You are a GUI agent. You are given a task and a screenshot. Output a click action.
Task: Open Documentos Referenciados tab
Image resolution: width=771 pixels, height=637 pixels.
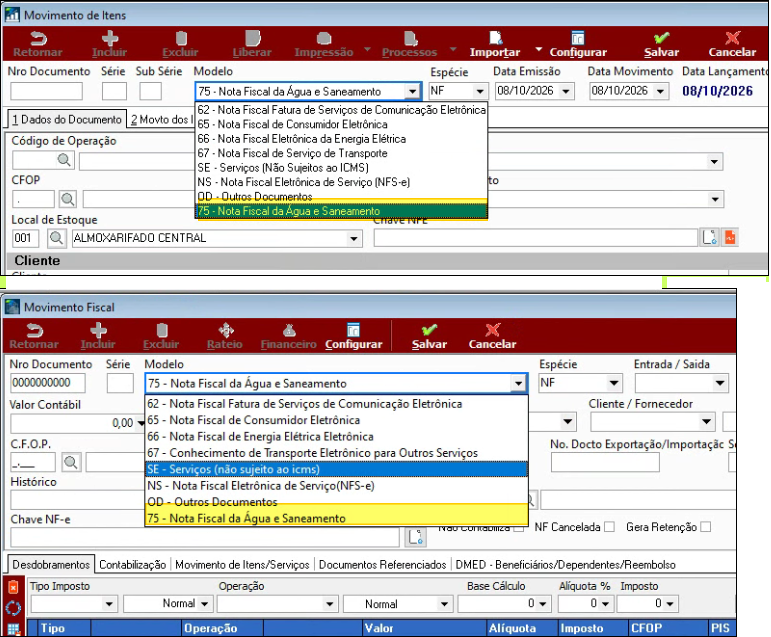382,565
